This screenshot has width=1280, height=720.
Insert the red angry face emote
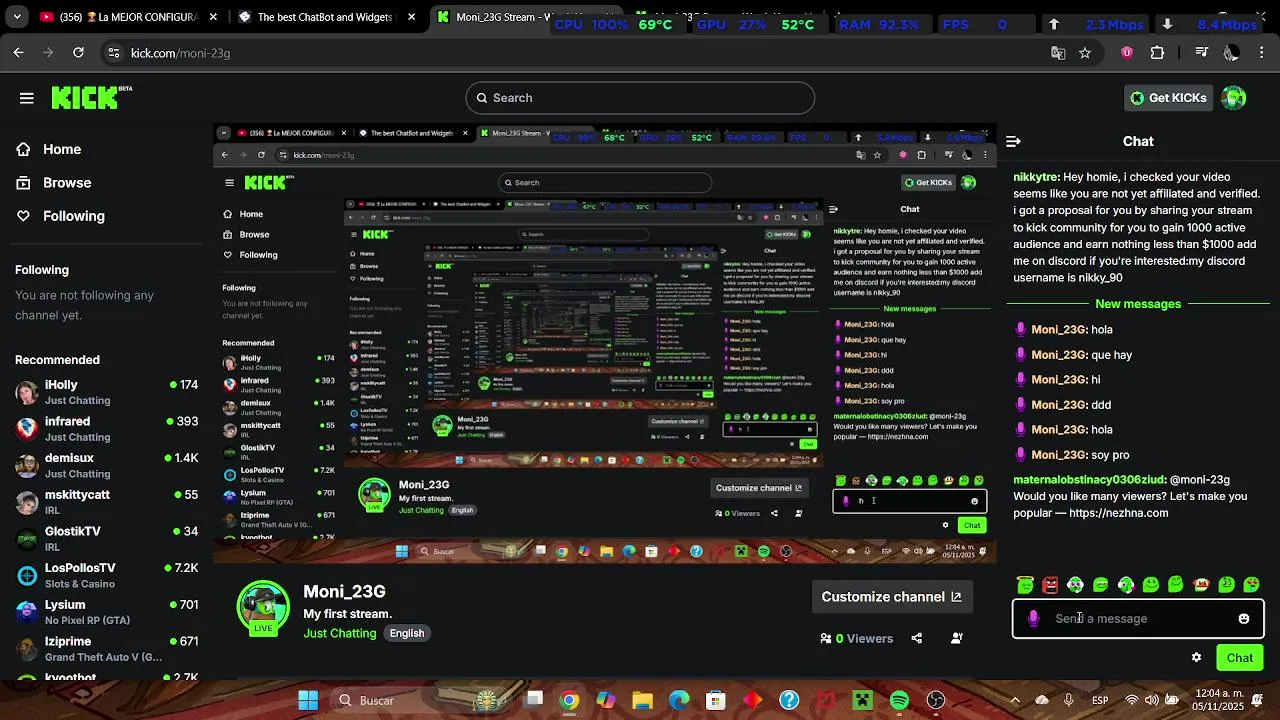1050,585
